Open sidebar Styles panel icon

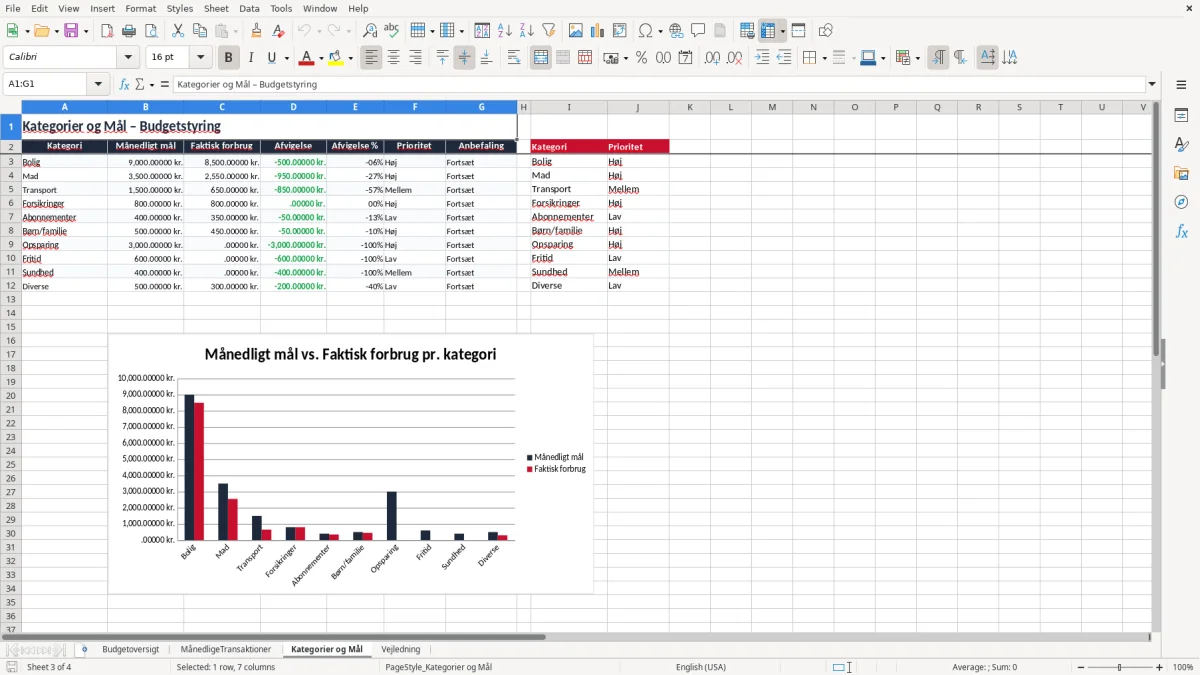pos(1181,145)
